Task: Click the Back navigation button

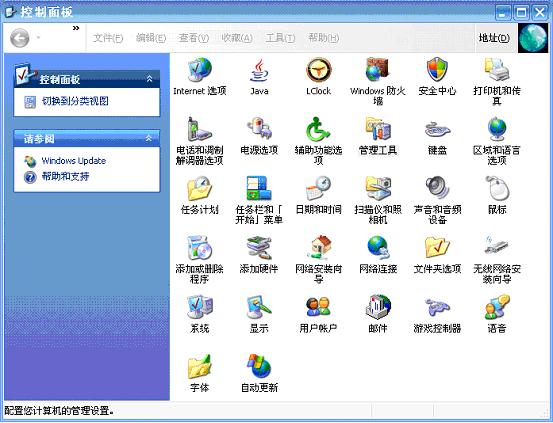Action: point(20,38)
